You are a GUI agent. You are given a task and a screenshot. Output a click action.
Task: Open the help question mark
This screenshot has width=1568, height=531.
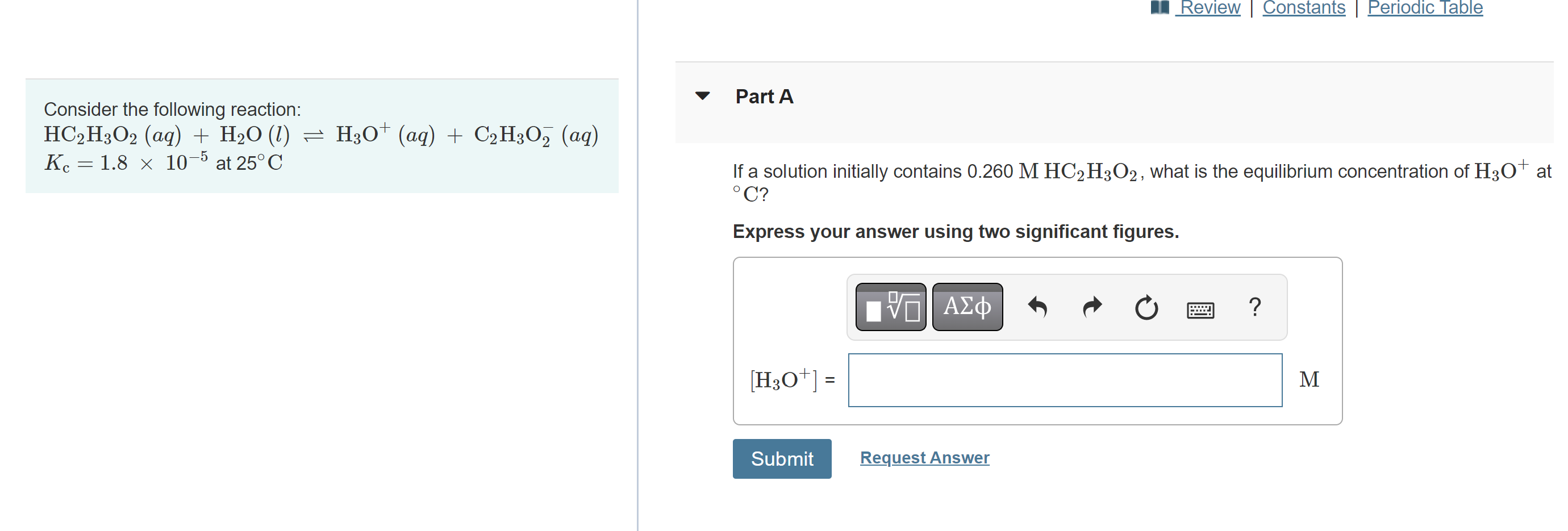[1254, 307]
